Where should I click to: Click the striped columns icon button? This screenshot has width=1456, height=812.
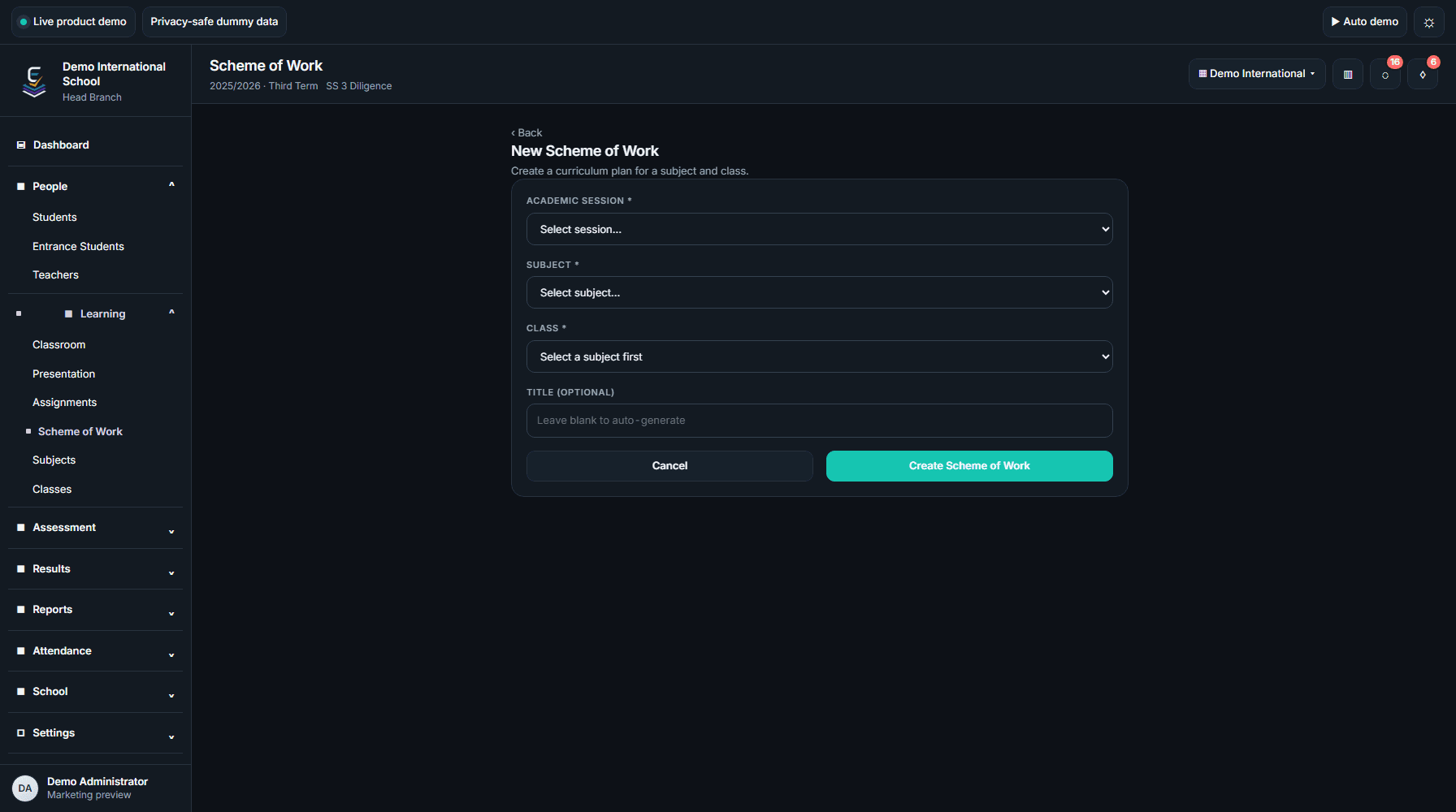[1348, 74]
